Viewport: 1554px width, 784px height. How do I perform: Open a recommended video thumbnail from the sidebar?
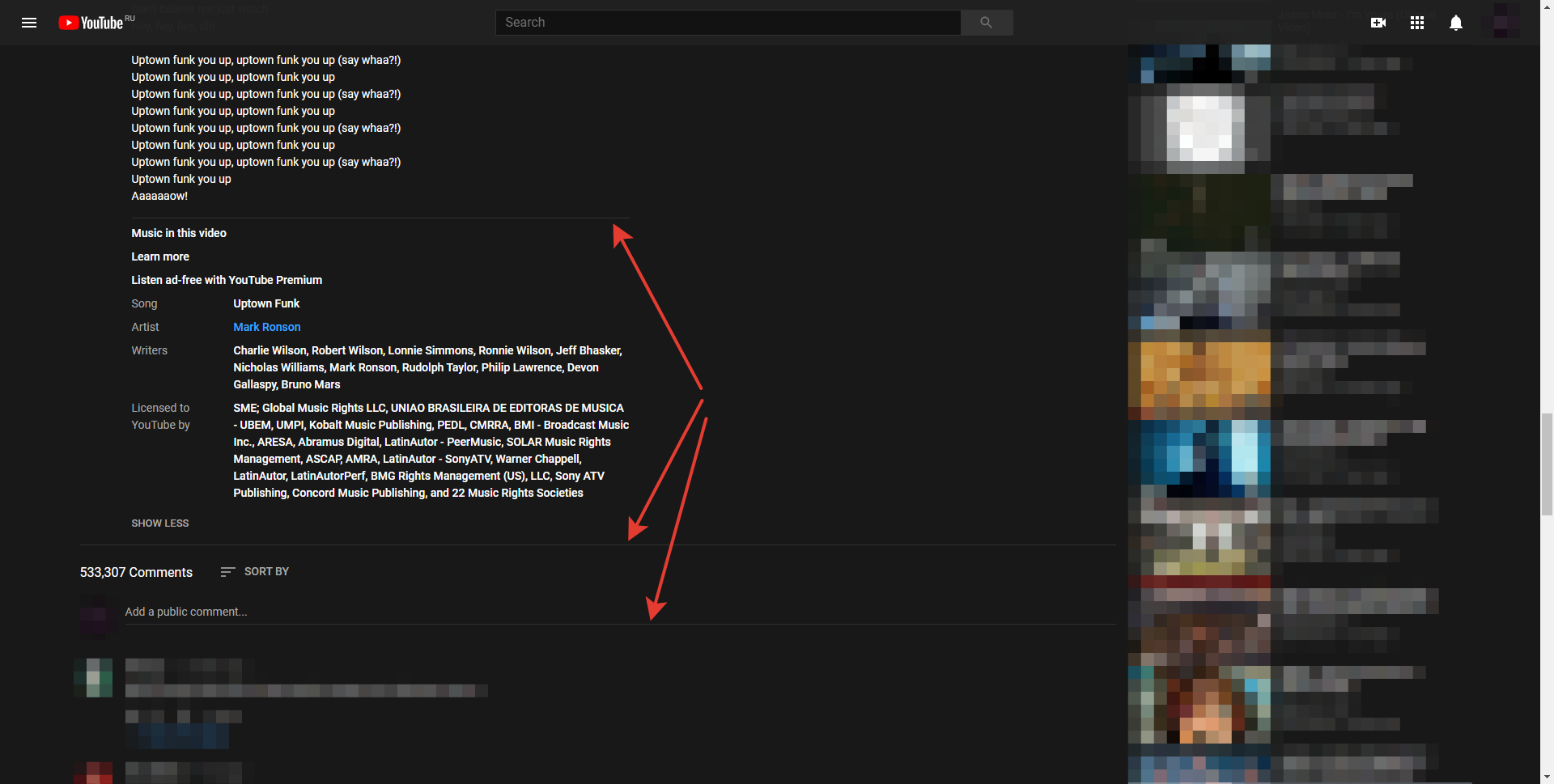[x=1200, y=375]
